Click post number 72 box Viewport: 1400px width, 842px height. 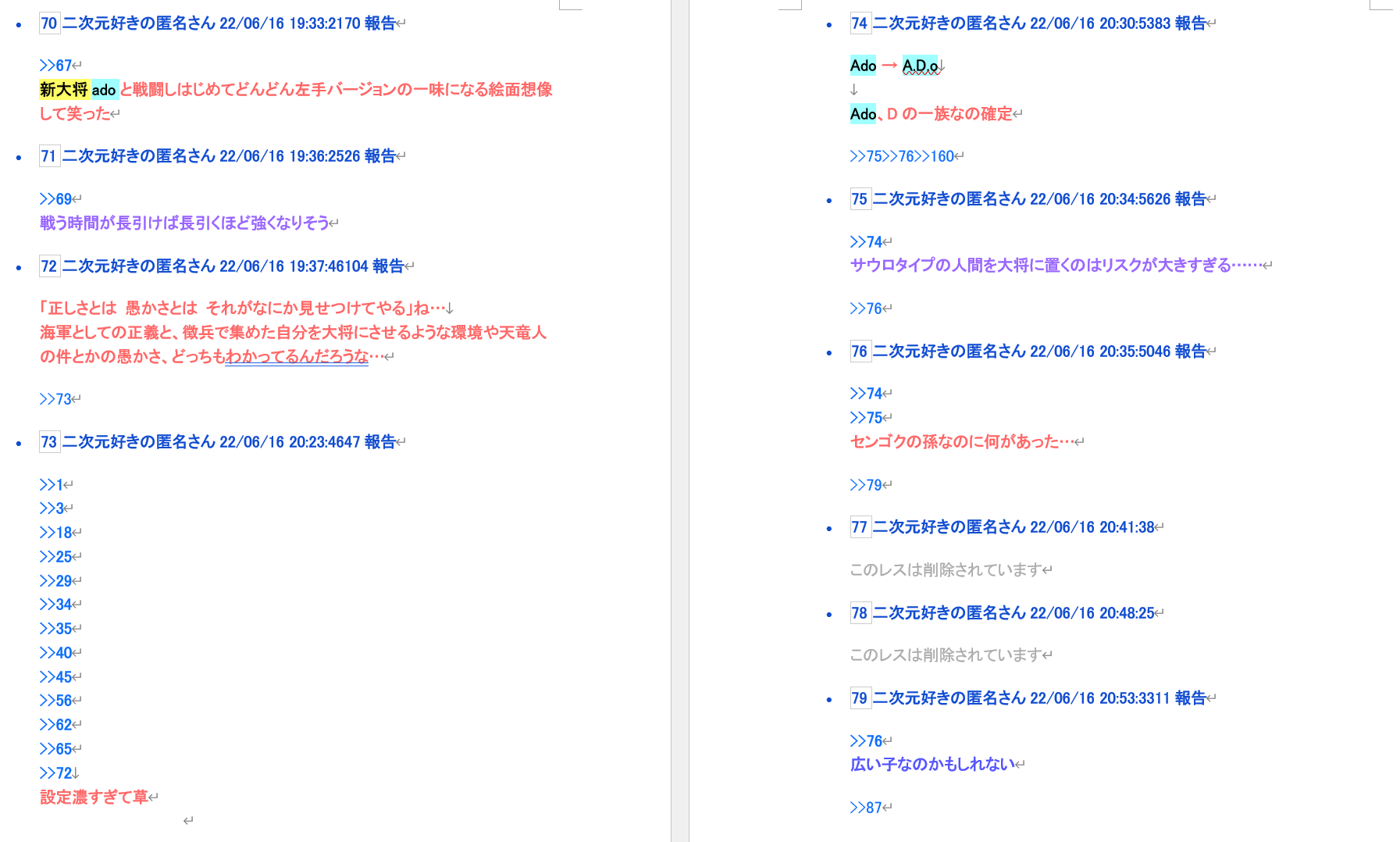tap(49, 266)
